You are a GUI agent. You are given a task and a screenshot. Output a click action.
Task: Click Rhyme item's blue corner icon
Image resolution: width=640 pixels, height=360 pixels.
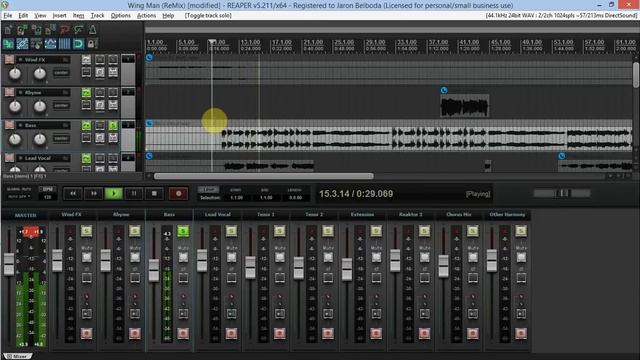click(444, 90)
